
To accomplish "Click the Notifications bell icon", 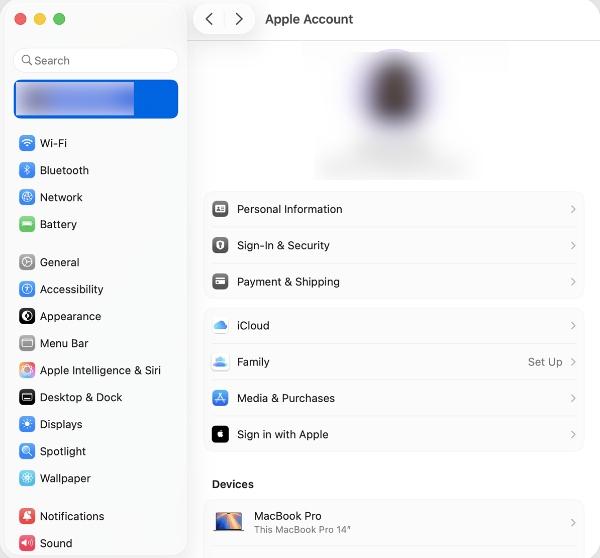I will [x=27, y=516].
